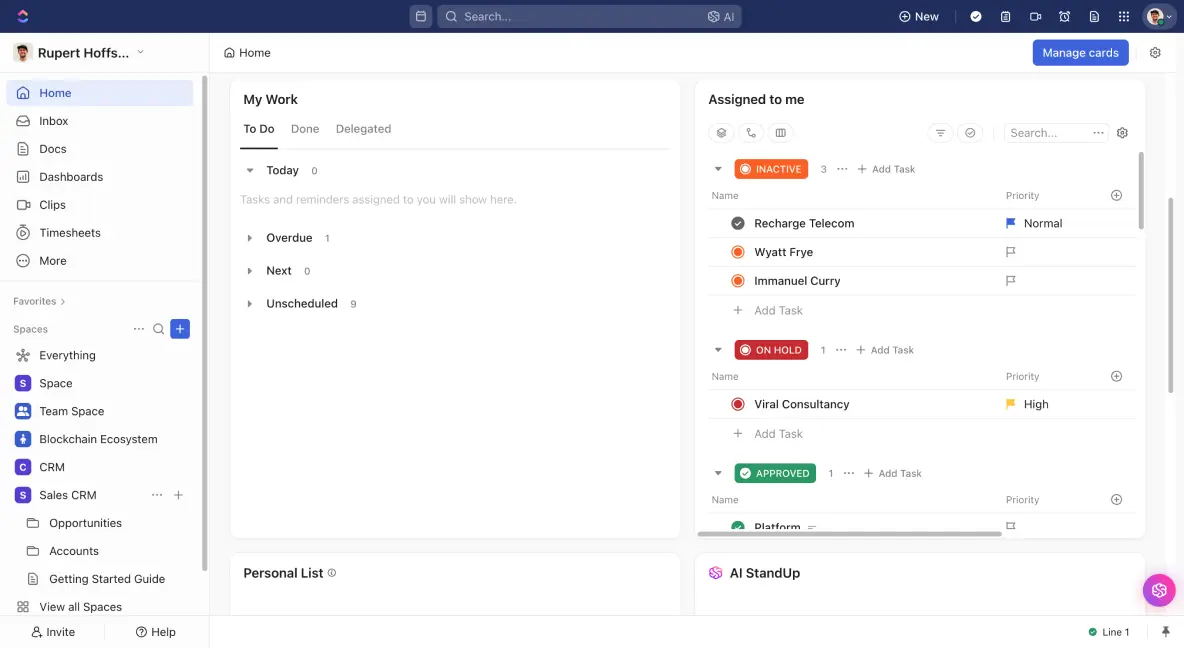Expand the Overdue section in My Work
Image resolution: width=1184 pixels, height=648 pixels.
coord(250,238)
